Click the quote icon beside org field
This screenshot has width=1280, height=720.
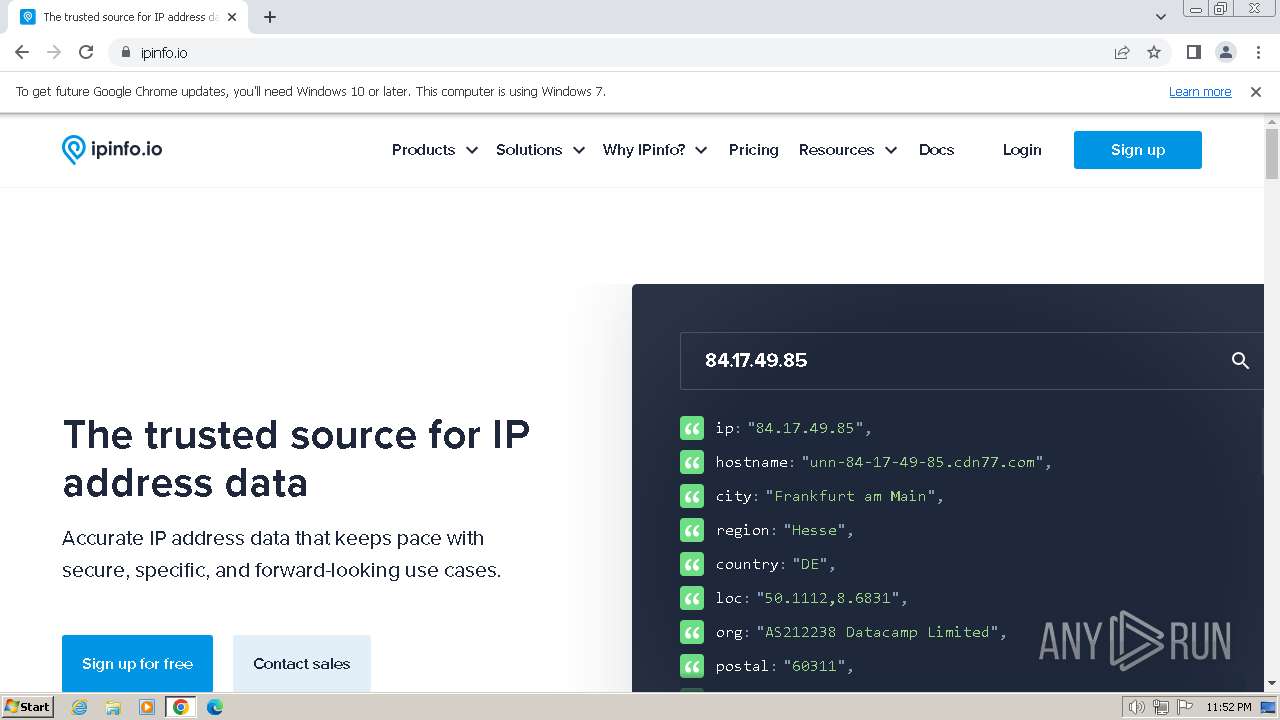(692, 632)
